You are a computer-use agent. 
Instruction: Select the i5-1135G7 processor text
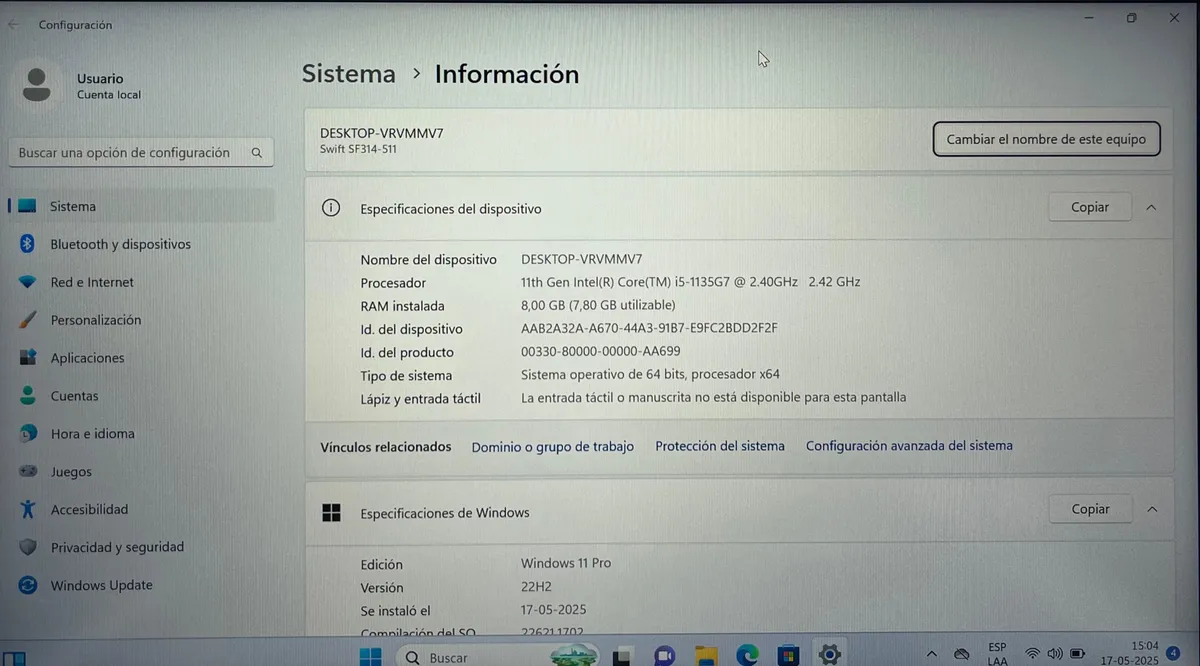click(x=691, y=282)
